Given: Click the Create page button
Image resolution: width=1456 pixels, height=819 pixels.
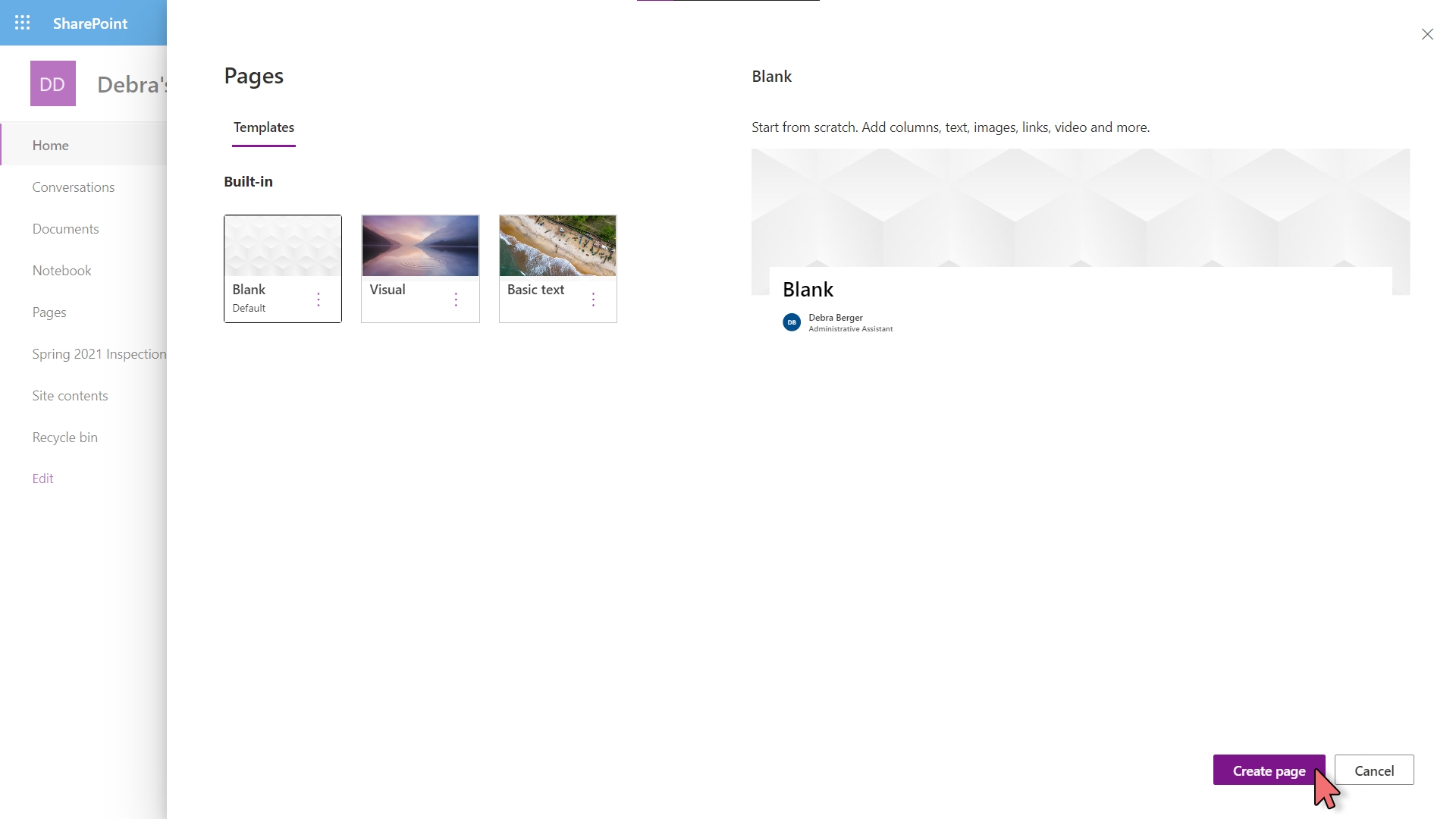Looking at the screenshot, I should click(1269, 770).
